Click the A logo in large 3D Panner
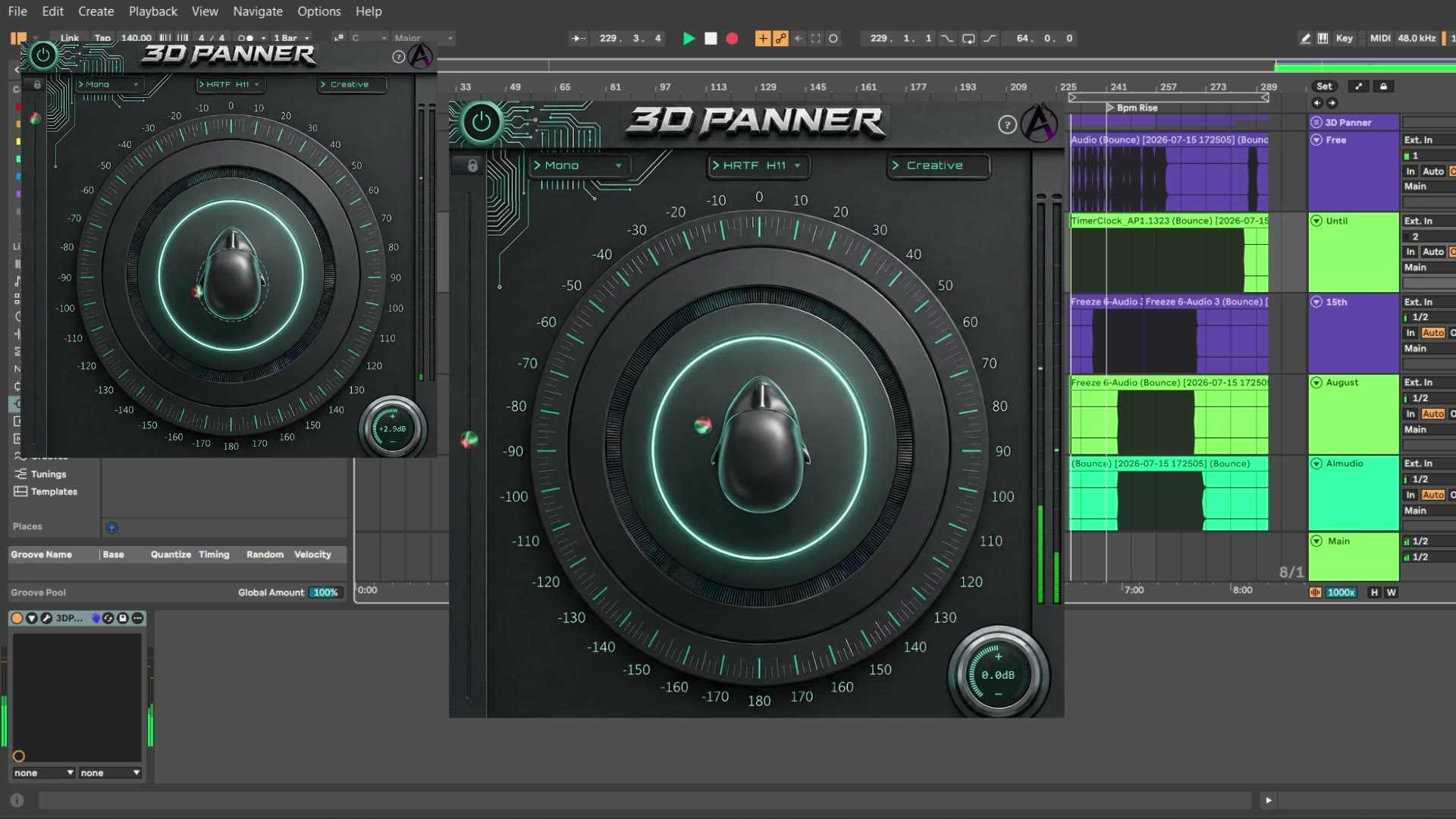The image size is (1456, 819). click(x=1039, y=124)
